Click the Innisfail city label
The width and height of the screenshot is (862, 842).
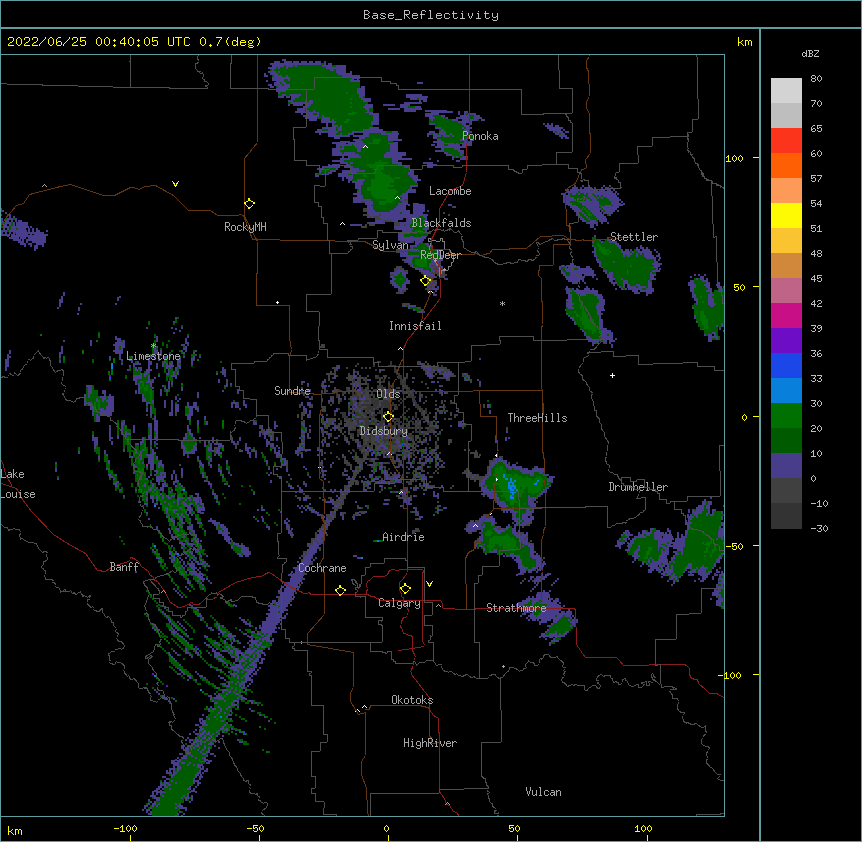point(415,326)
